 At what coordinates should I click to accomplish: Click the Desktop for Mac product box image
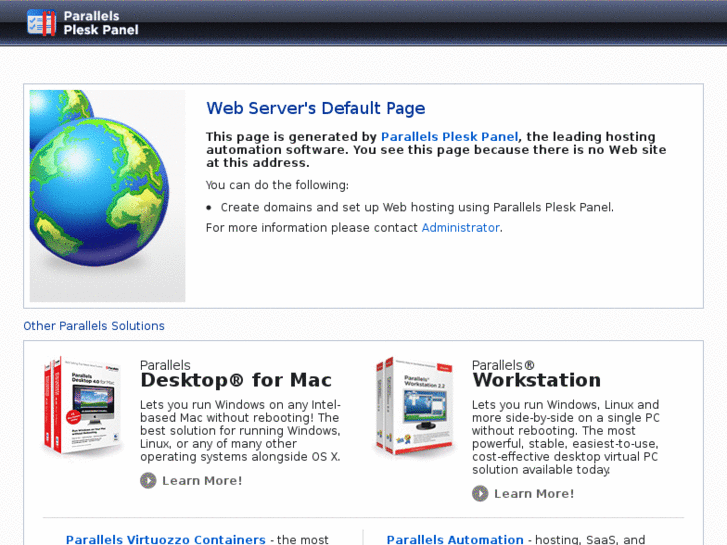pos(83,407)
